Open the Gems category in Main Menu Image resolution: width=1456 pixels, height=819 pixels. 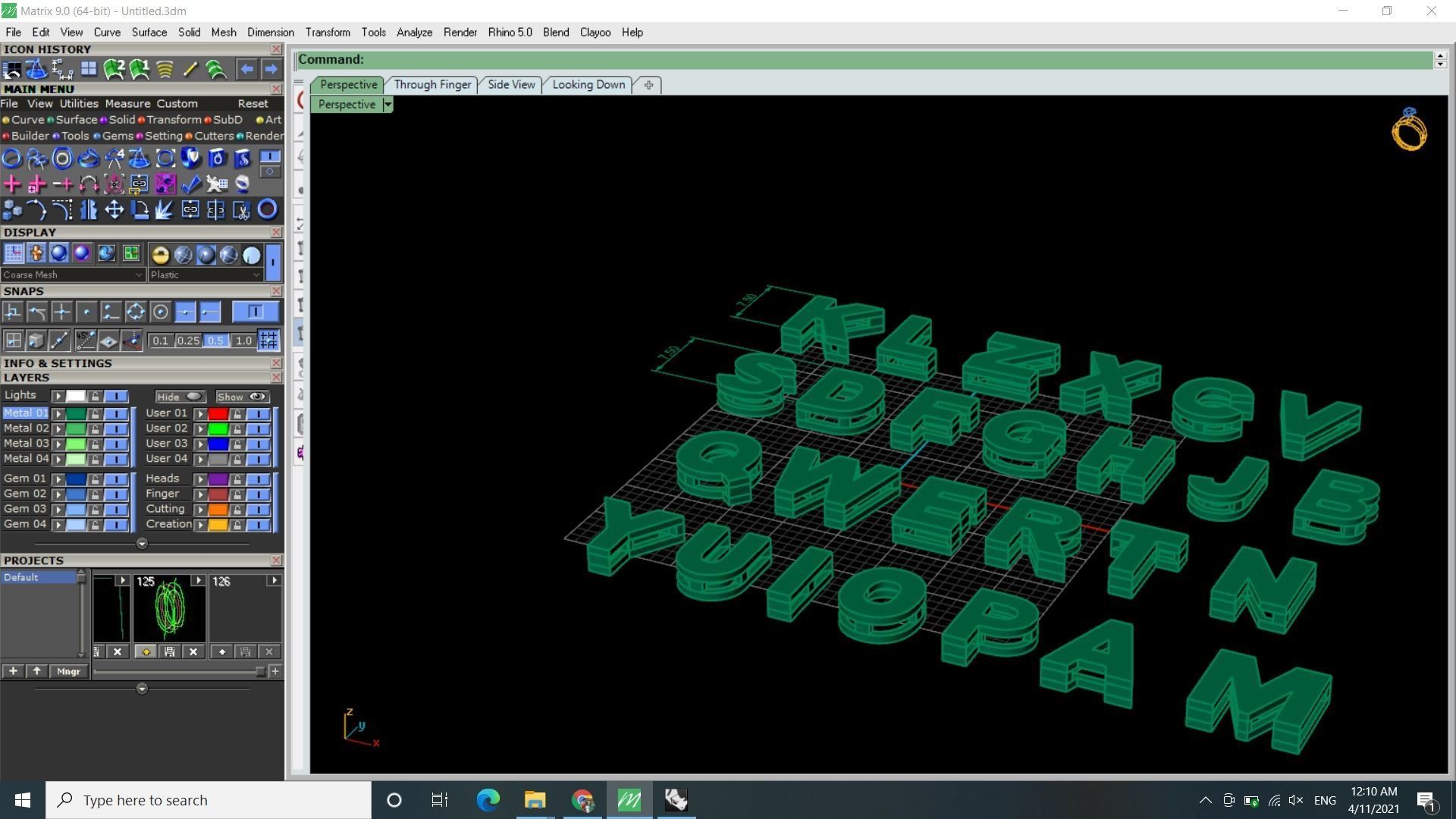(x=118, y=136)
